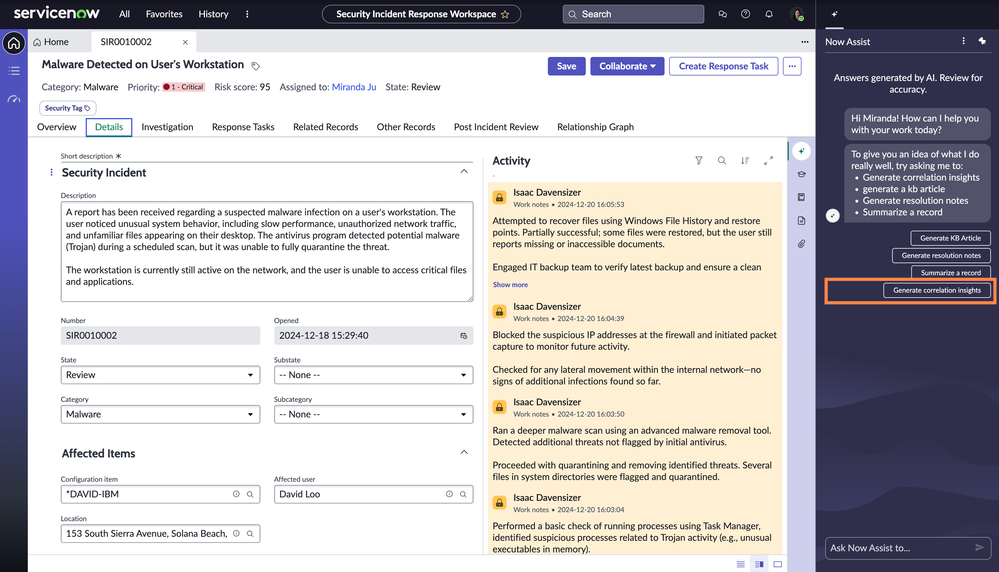The height and width of the screenshot is (572, 999).
Task: Open the Relationship Graph tab
Action: (595, 127)
